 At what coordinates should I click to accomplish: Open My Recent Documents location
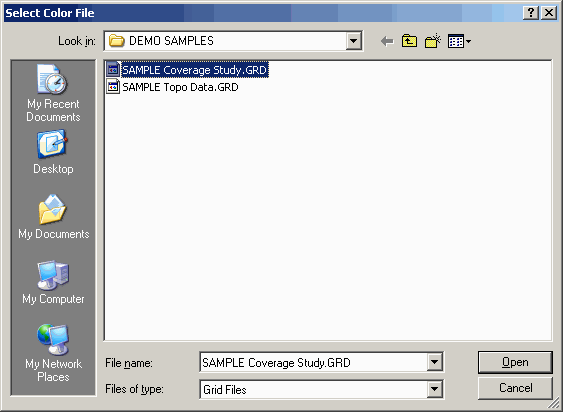click(53, 93)
